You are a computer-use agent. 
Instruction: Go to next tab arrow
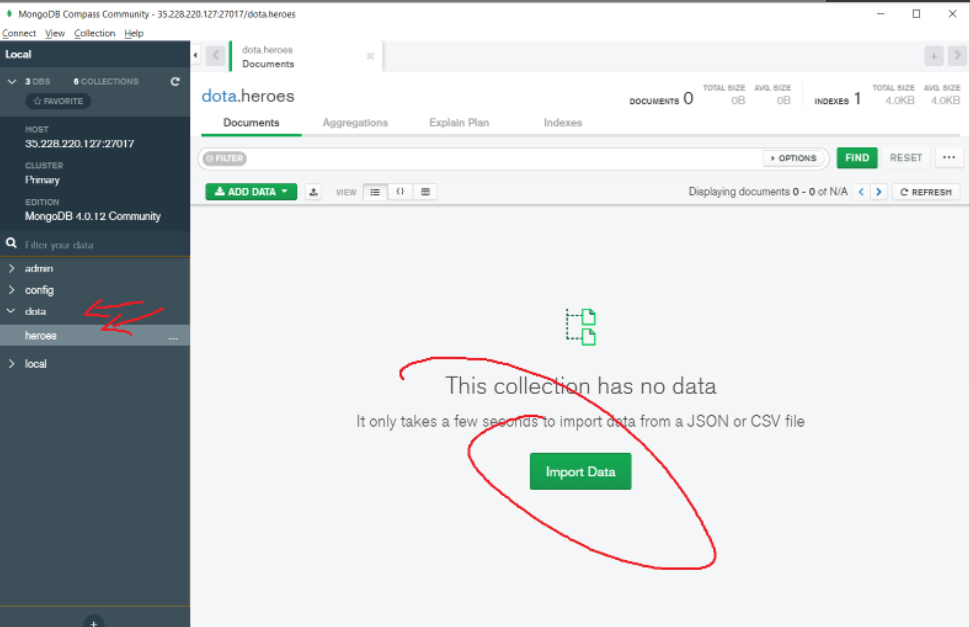(957, 56)
